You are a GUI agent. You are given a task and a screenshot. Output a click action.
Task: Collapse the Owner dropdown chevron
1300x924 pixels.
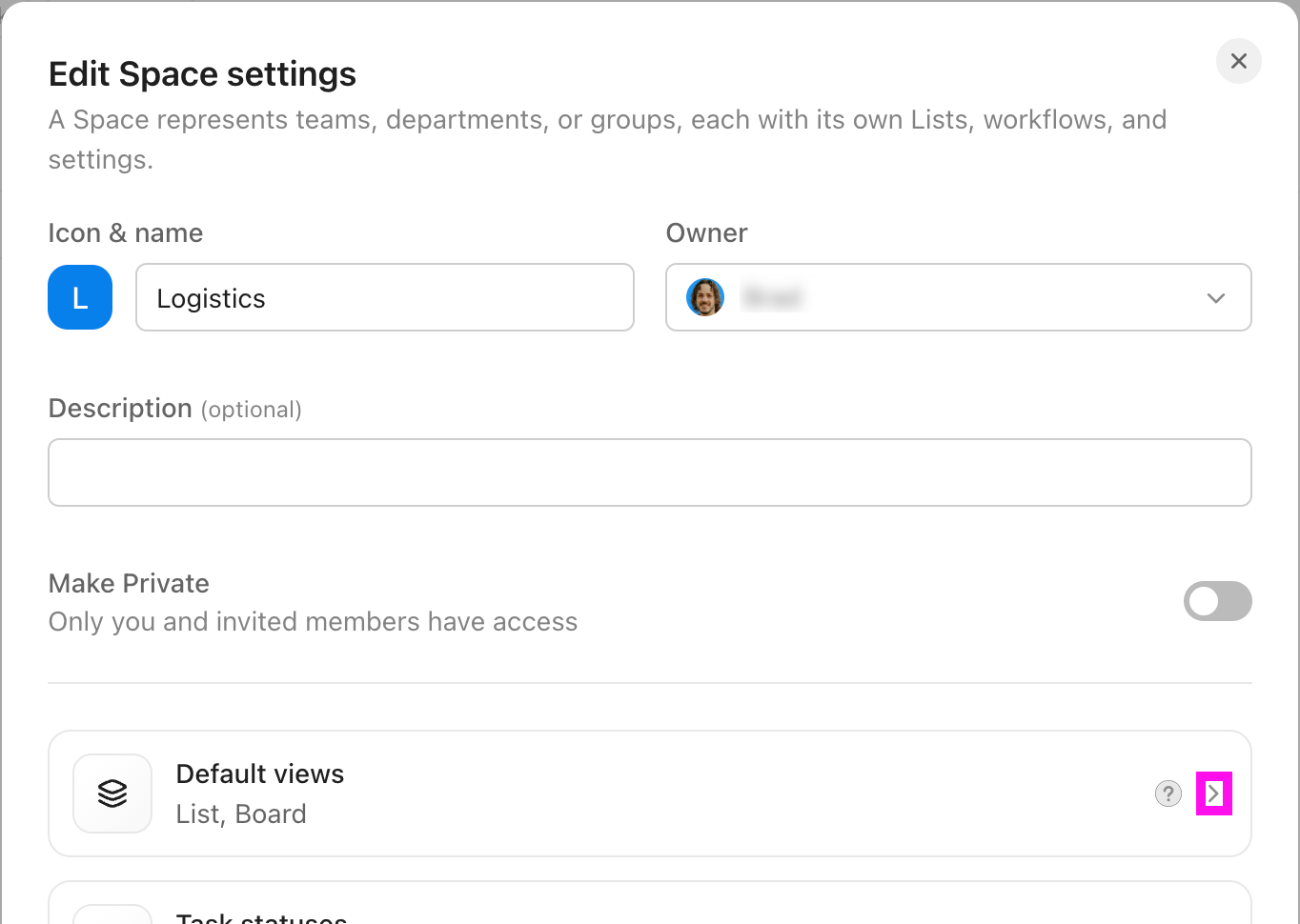coord(1216,297)
